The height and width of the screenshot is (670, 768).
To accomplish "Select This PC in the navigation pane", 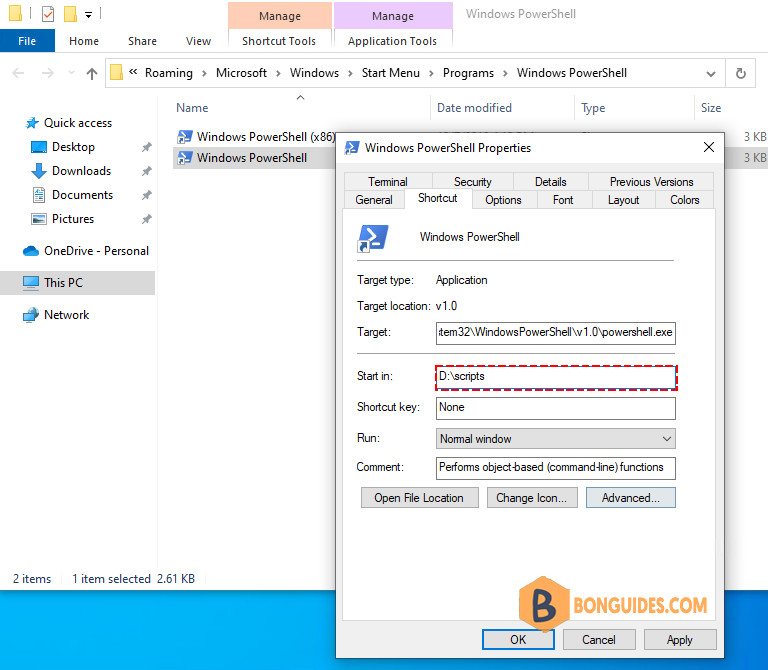I will coord(77,283).
